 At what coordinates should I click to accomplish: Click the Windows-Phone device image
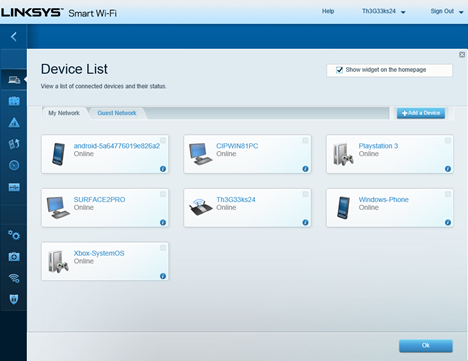click(343, 208)
